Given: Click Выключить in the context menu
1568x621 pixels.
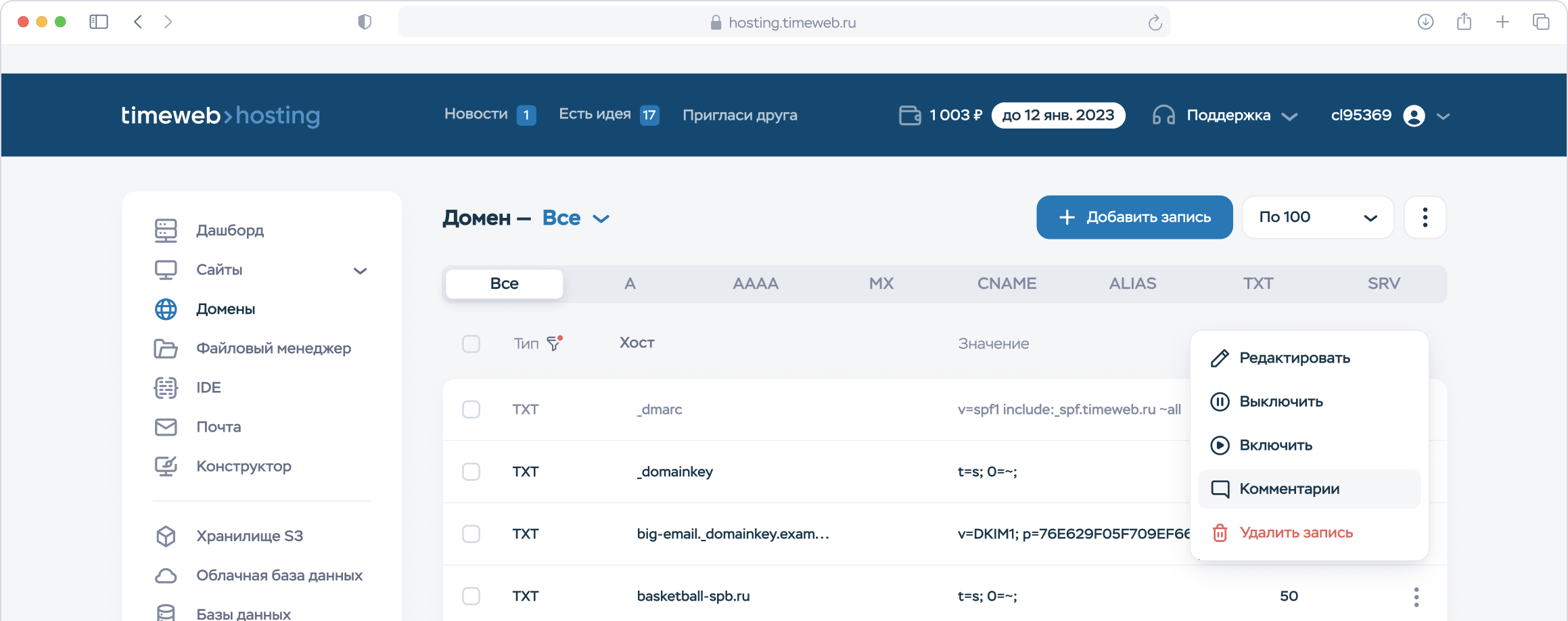Looking at the screenshot, I should (x=1309, y=402).
